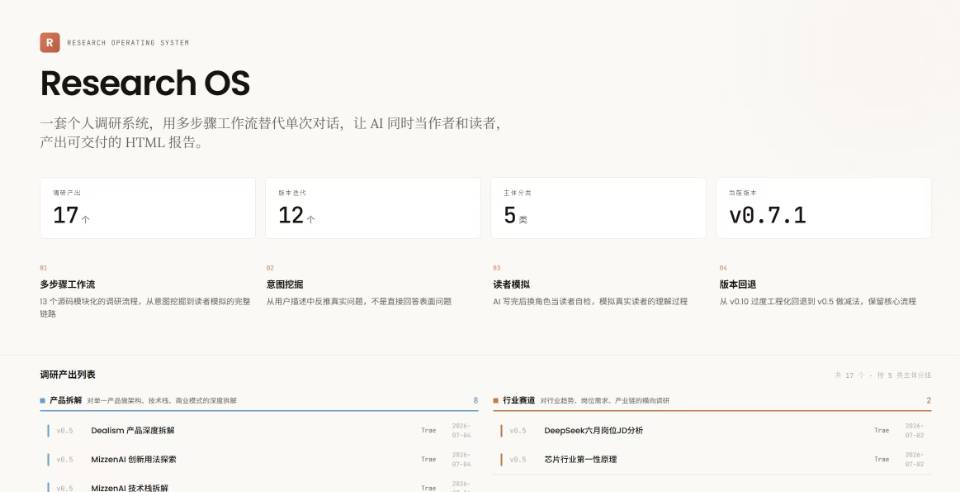Select the card showing 5 类
The width and height of the screenshot is (960, 492).
(x=598, y=208)
